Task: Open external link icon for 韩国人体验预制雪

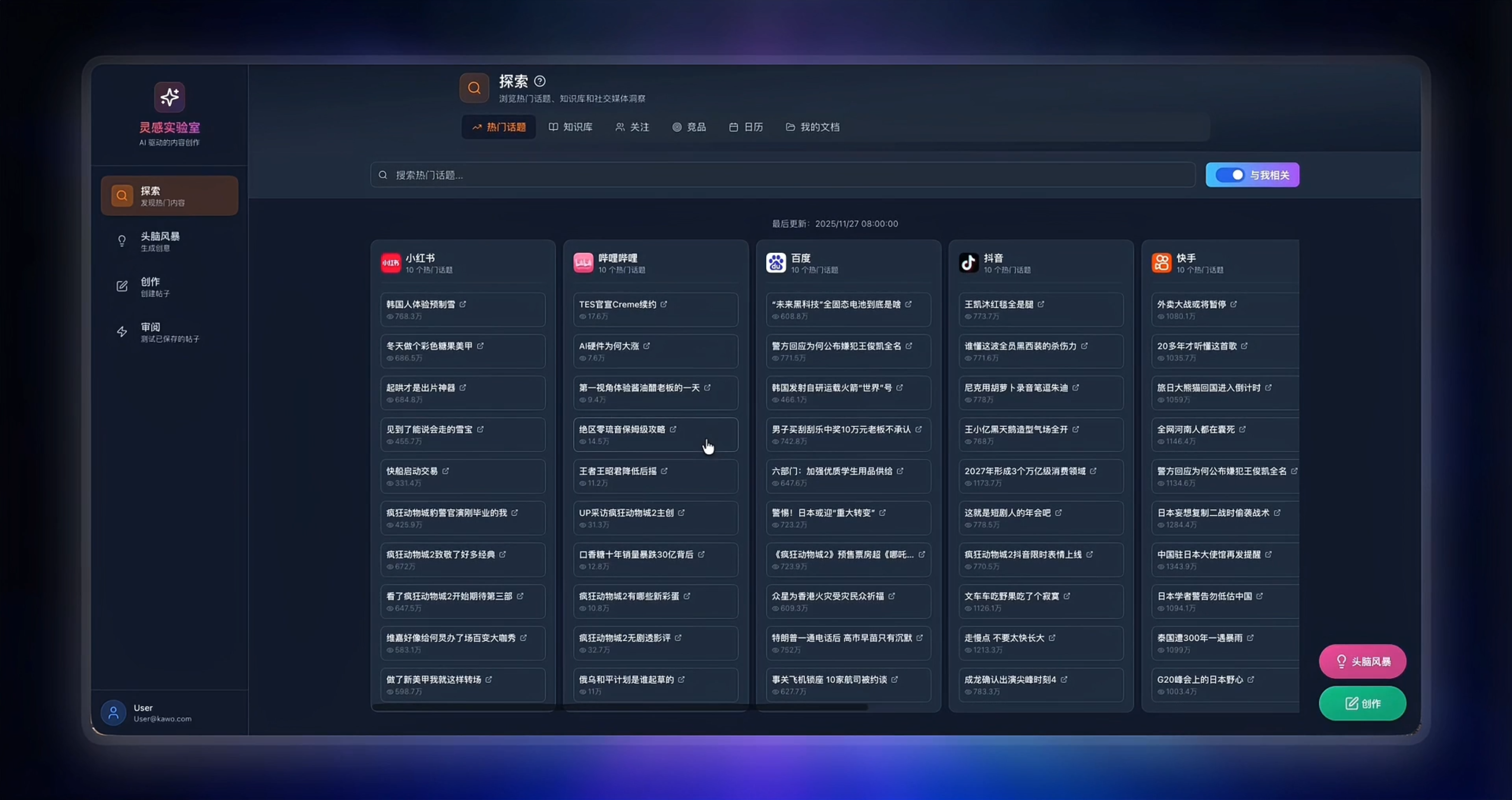Action: [x=463, y=304]
